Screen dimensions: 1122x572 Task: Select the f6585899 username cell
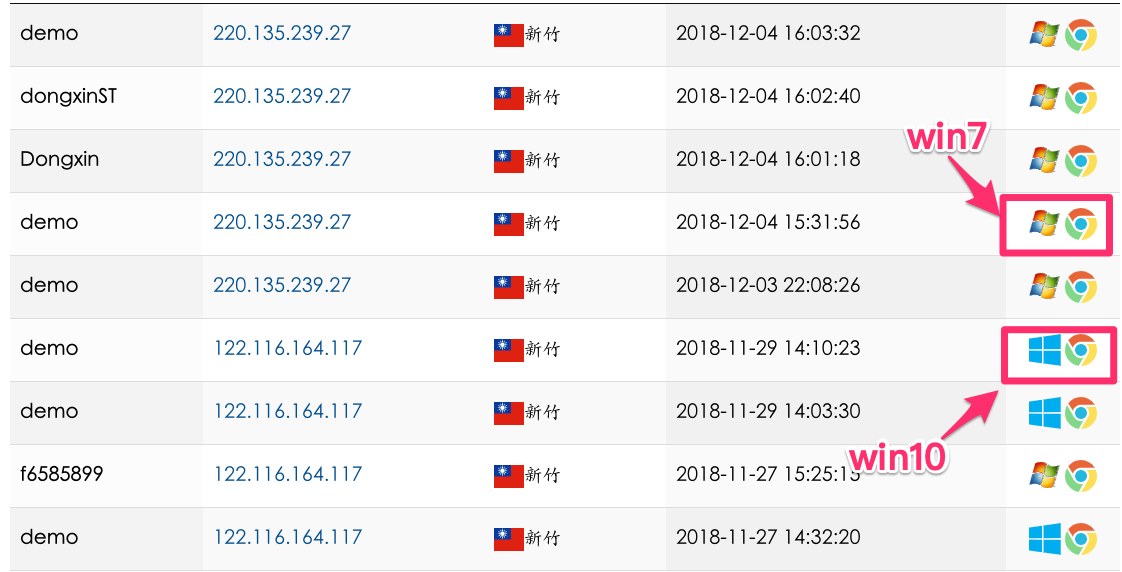(x=62, y=474)
